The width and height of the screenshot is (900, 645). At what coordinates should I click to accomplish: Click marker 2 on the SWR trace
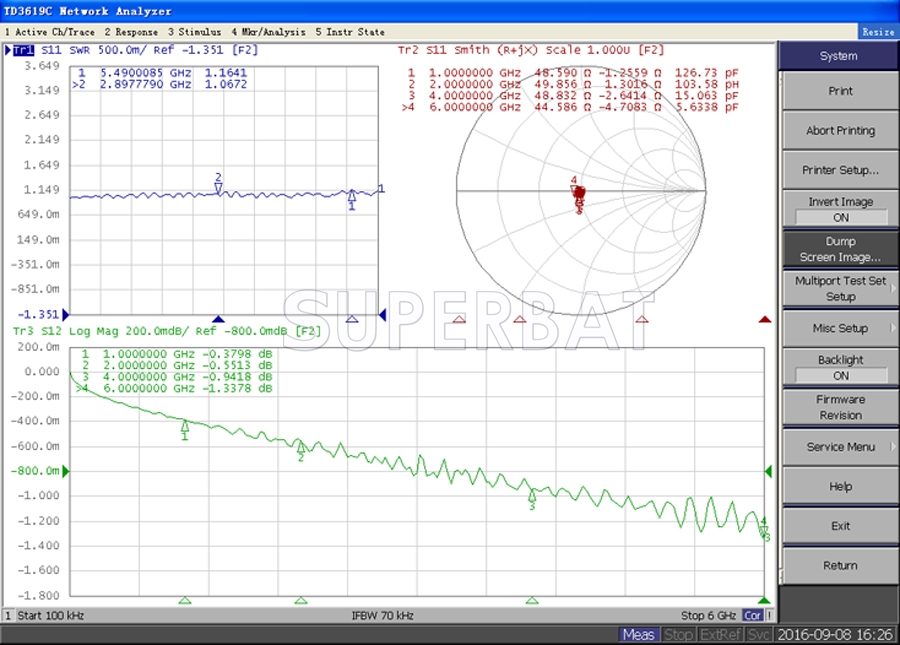(x=218, y=185)
